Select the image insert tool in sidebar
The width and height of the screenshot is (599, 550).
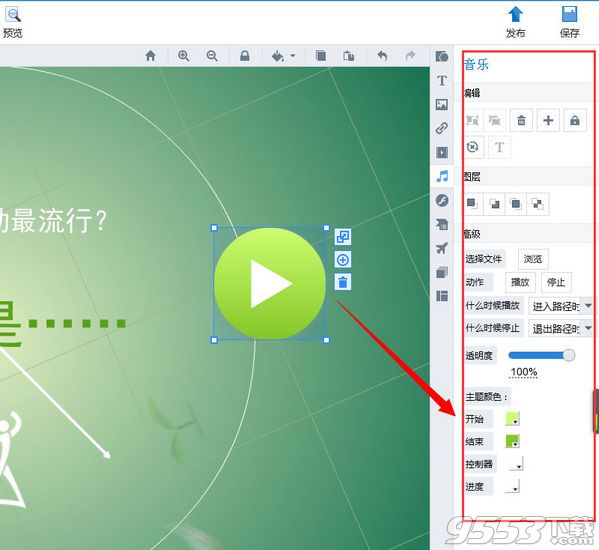click(x=442, y=104)
